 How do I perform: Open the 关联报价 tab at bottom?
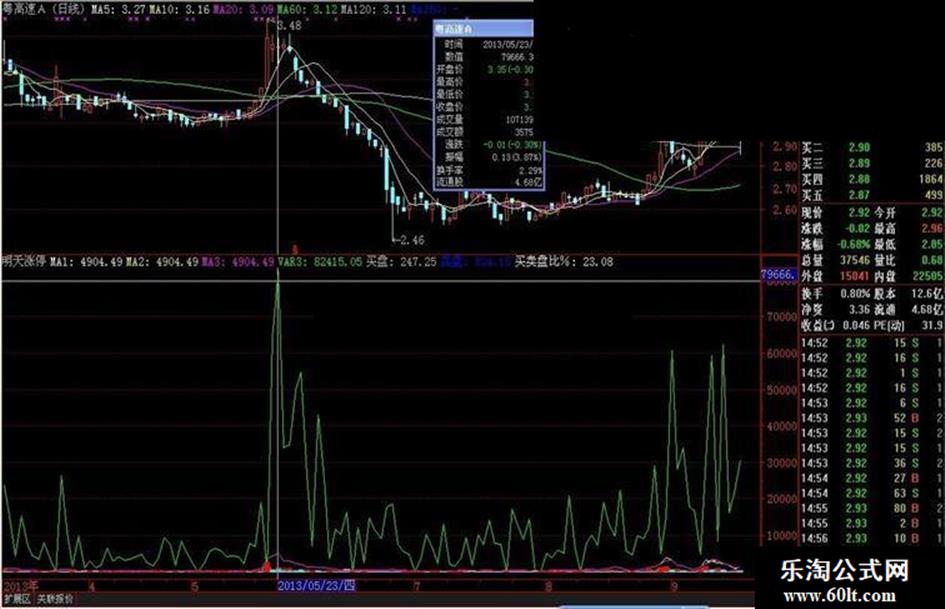[x=55, y=599]
